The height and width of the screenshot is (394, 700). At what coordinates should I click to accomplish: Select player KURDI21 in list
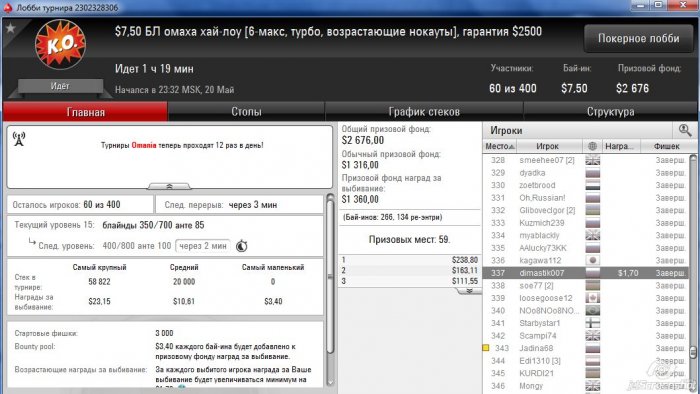pos(585,373)
